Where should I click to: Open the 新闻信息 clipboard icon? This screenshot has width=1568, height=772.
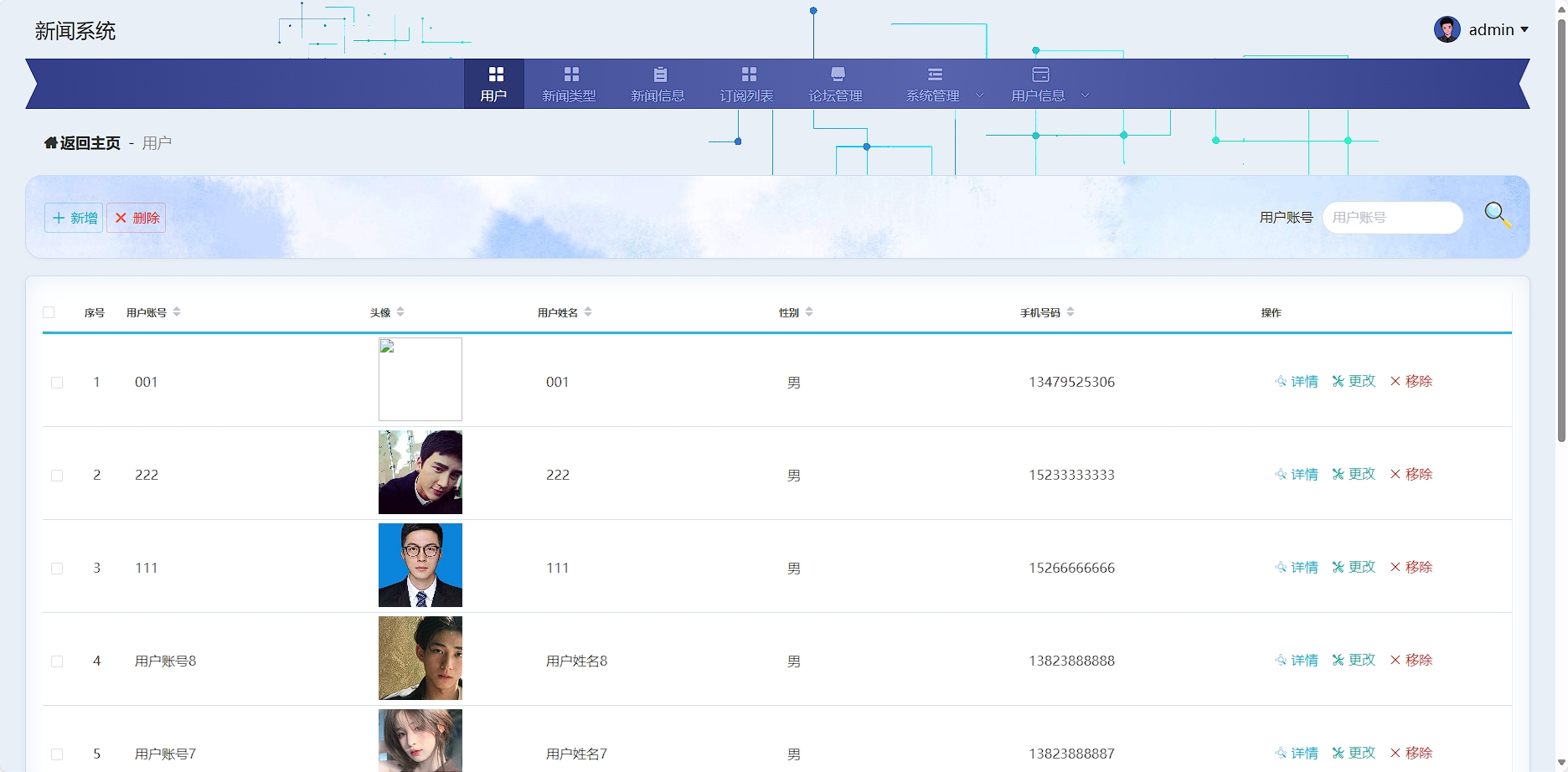pyautogui.click(x=660, y=75)
